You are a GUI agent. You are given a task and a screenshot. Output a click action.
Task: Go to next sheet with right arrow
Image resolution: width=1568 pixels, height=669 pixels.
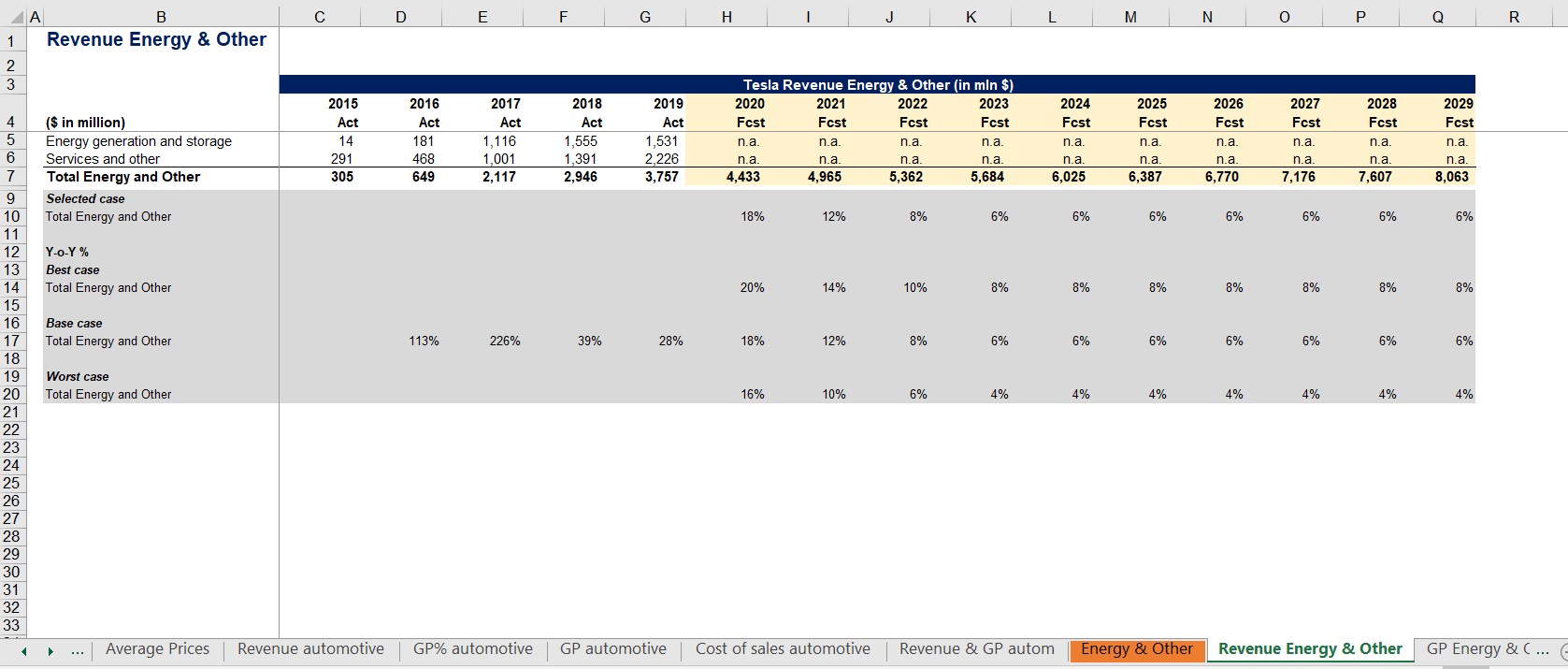pyautogui.click(x=50, y=650)
